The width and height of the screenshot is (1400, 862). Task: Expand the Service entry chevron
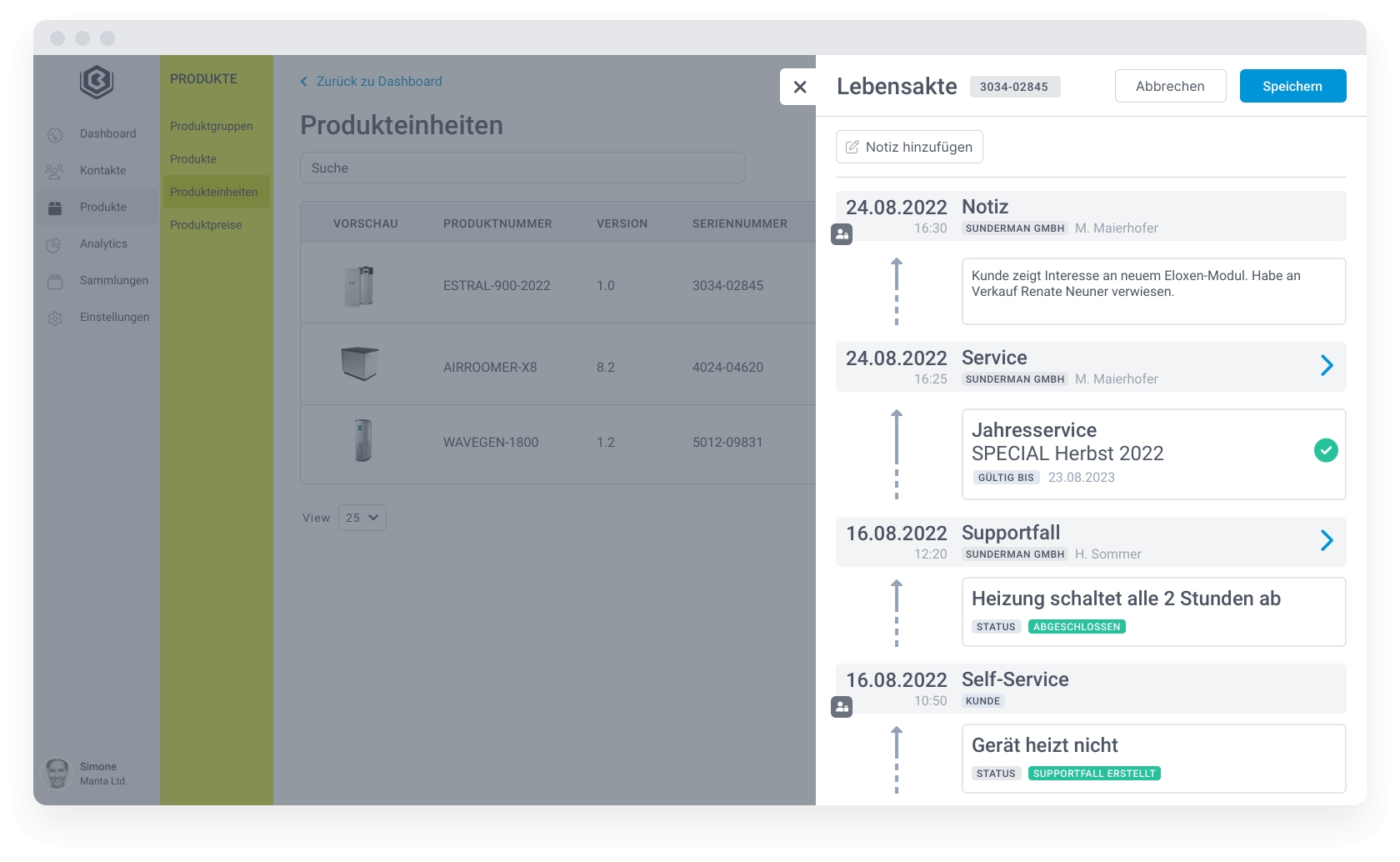tap(1327, 365)
